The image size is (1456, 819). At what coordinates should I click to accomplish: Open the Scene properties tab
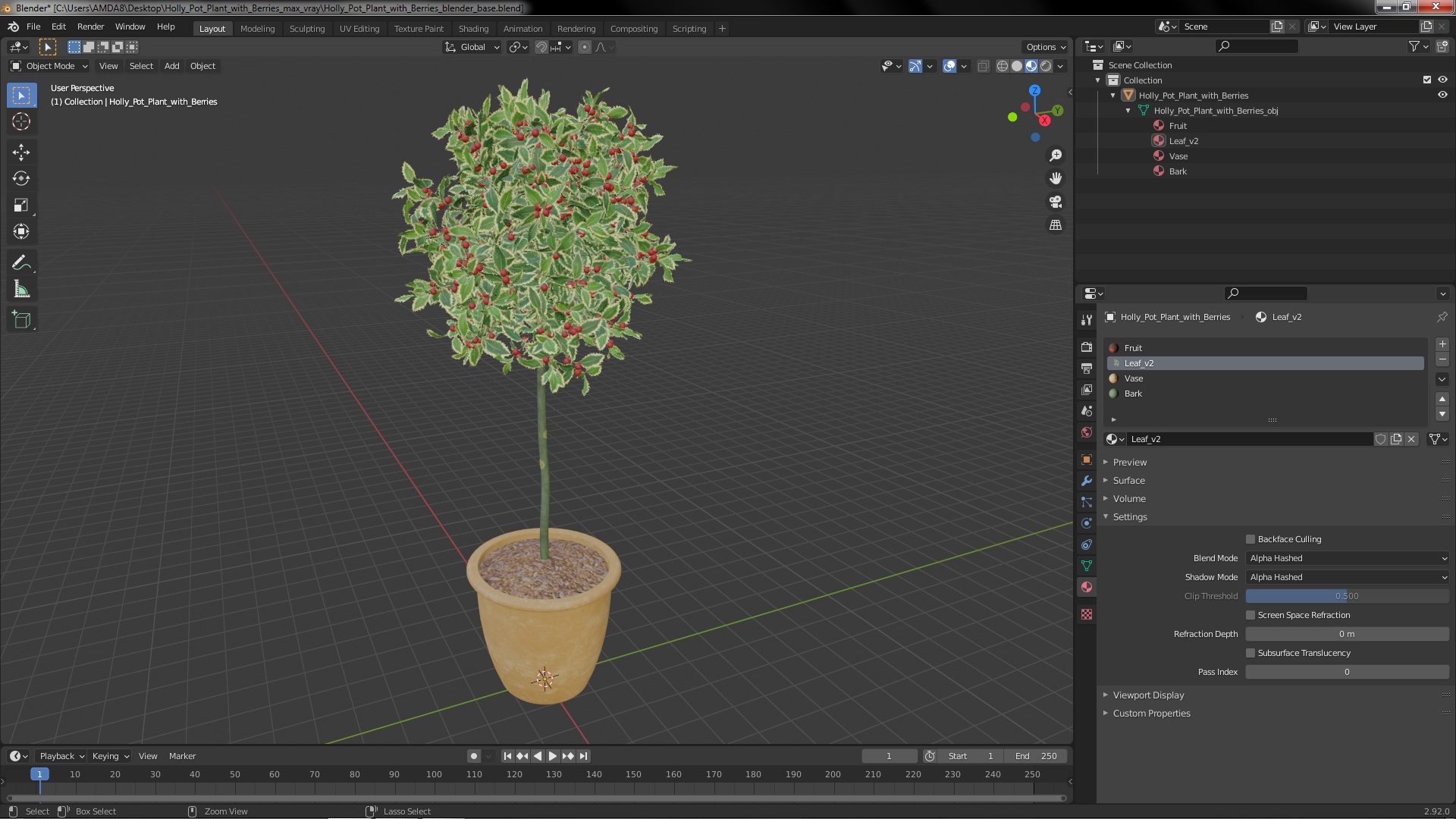pos(1087,410)
